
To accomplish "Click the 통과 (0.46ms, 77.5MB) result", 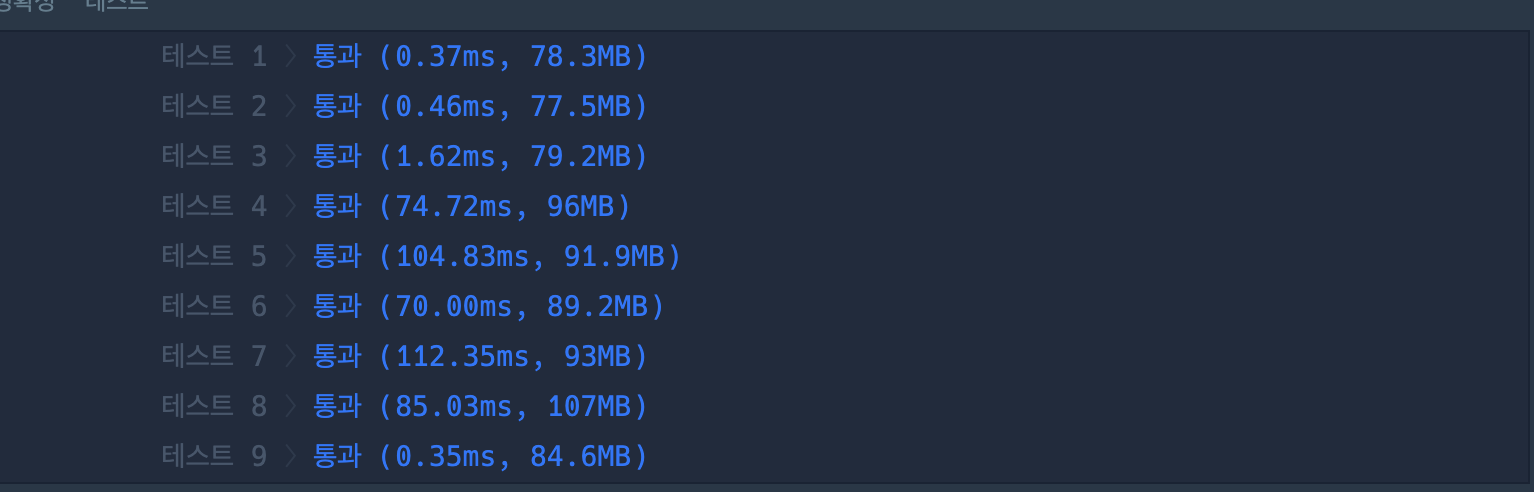I will (481, 107).
